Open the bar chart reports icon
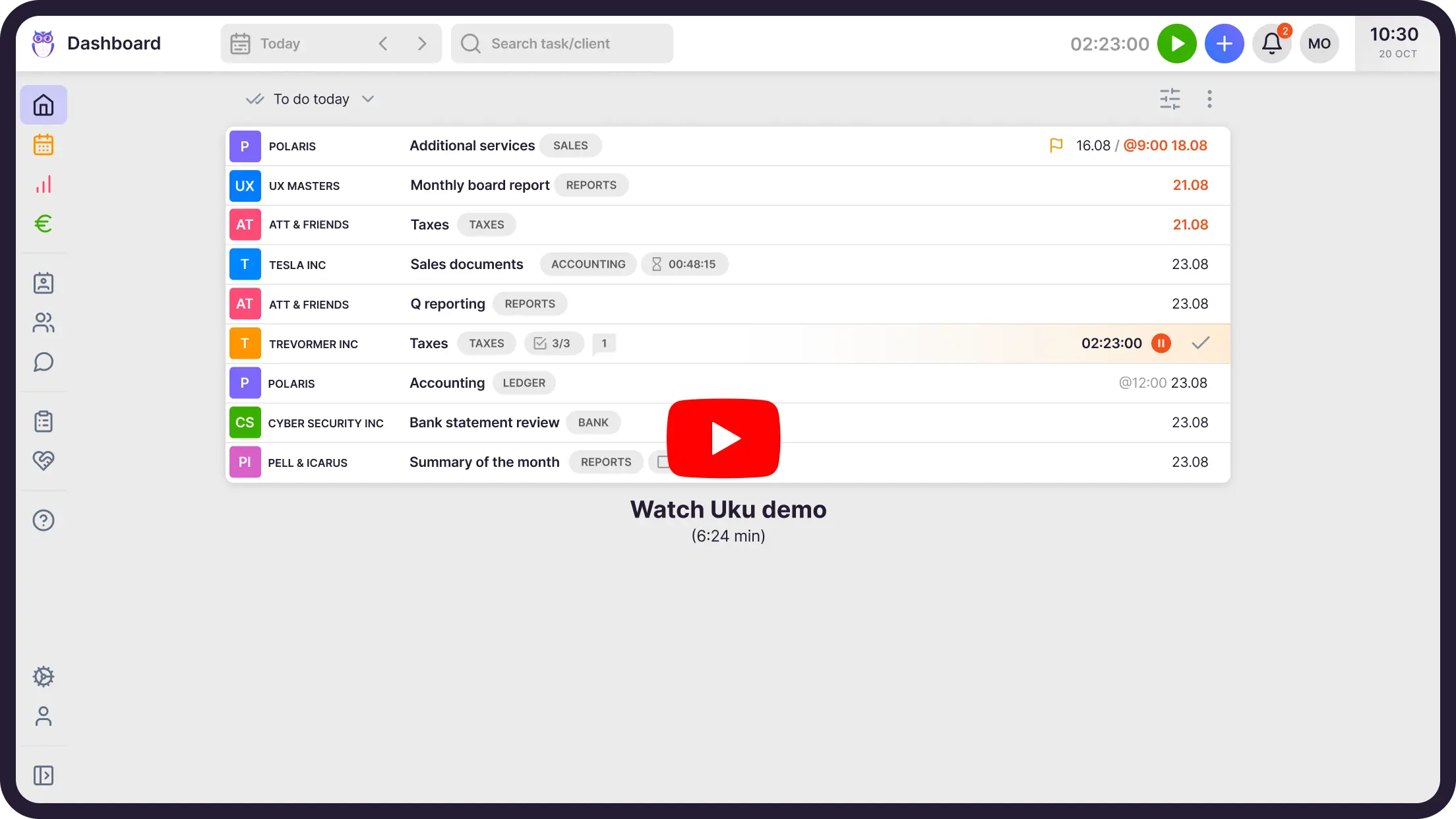The width and height of the screenshot is (1456, 819). (x=44, y=185)
